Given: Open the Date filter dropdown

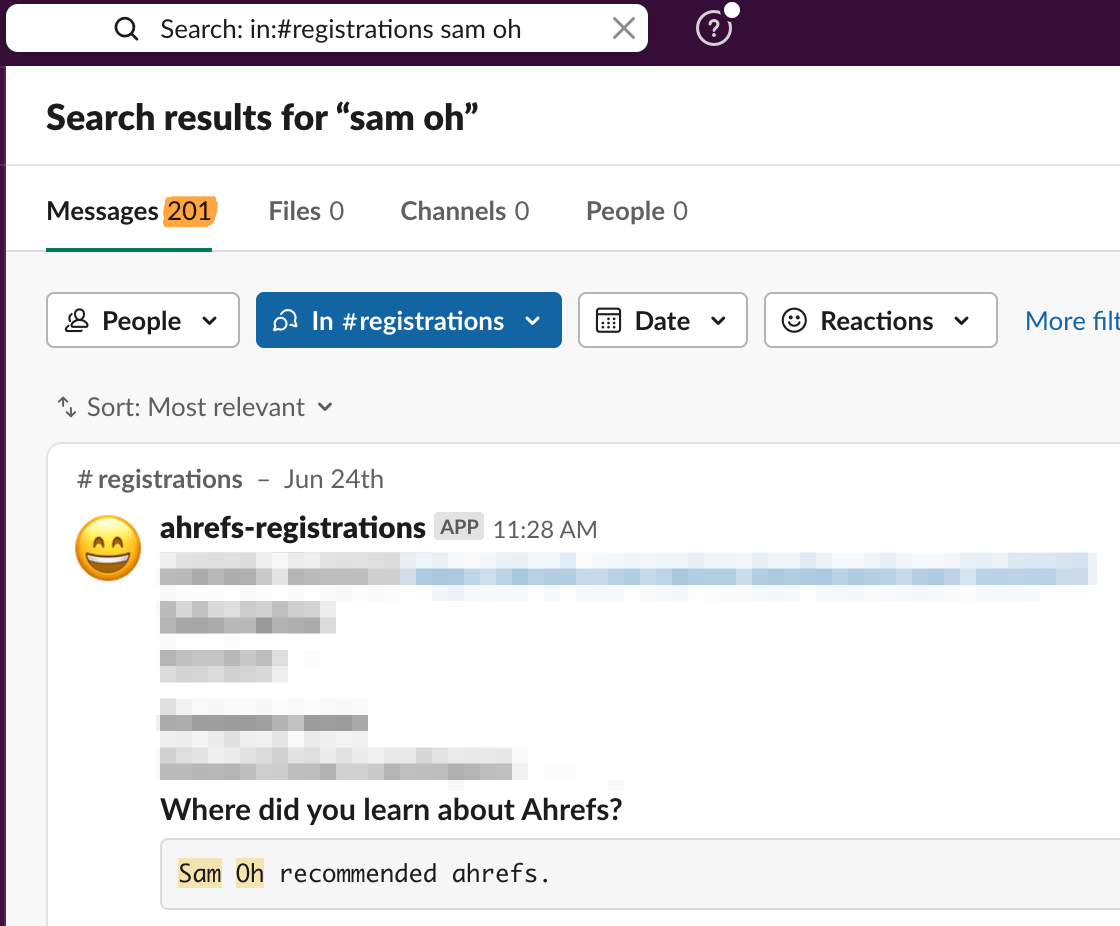Looking at the screenshot, I should click(x=662, y=321).
